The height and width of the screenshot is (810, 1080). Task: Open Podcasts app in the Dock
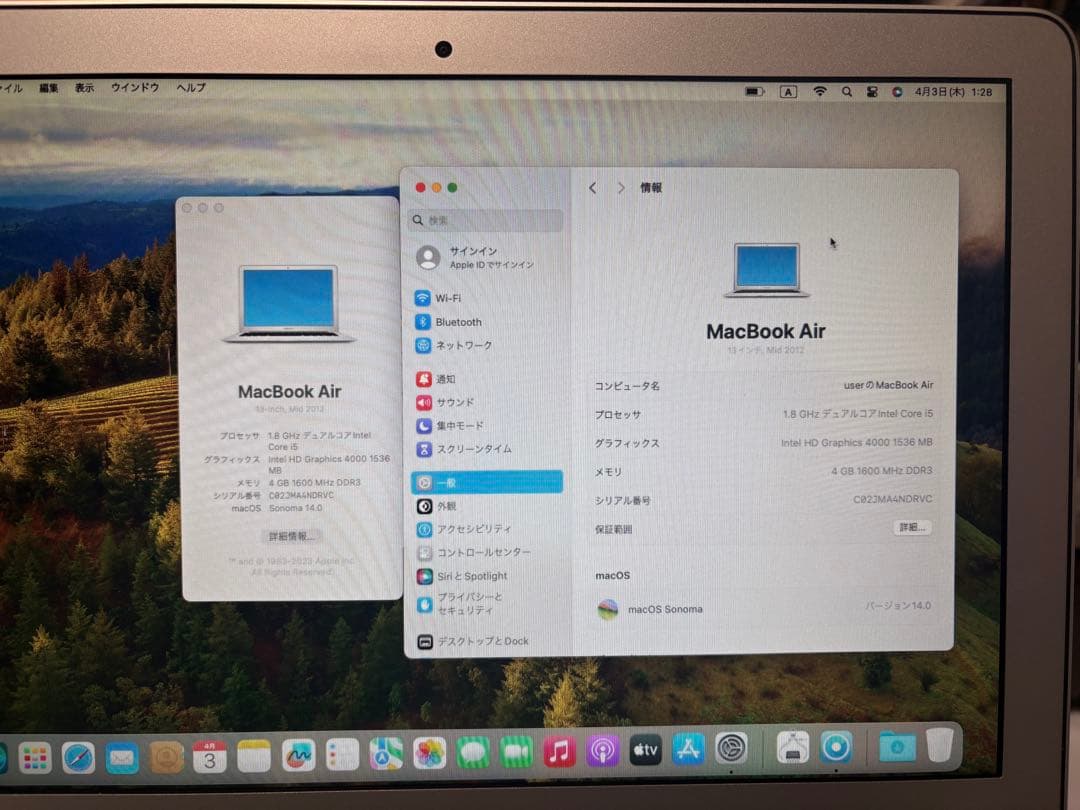[603, 750]
